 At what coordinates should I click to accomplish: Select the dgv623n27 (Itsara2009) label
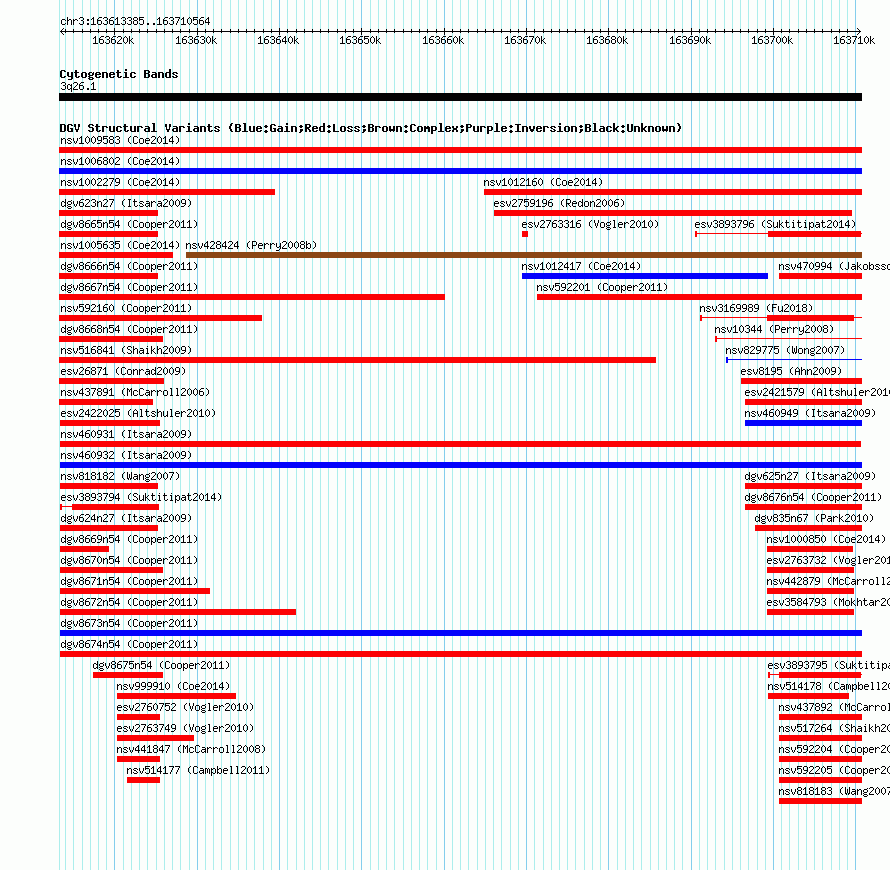(126, 203)
